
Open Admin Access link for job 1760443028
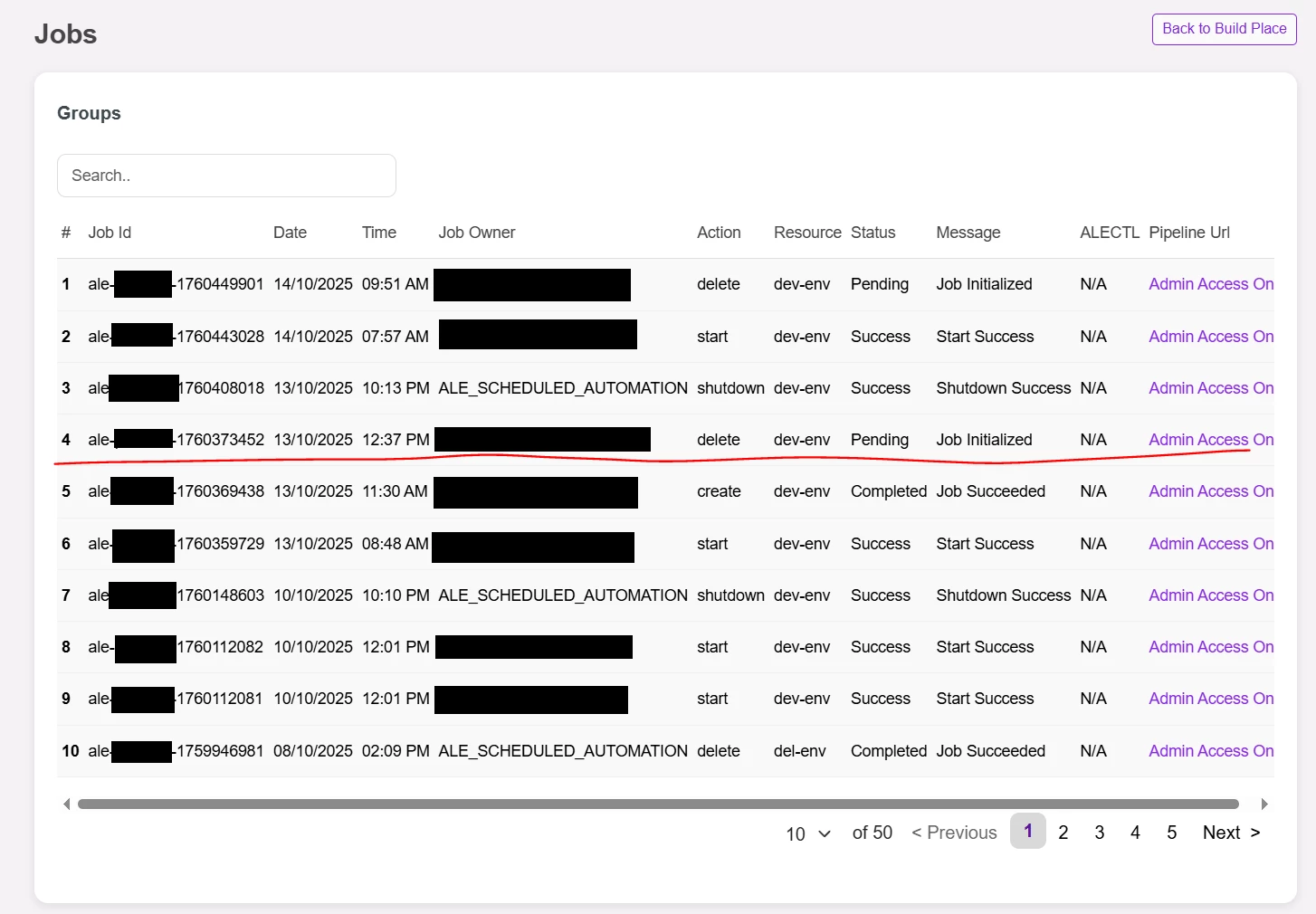click(x=1211, y=337)
